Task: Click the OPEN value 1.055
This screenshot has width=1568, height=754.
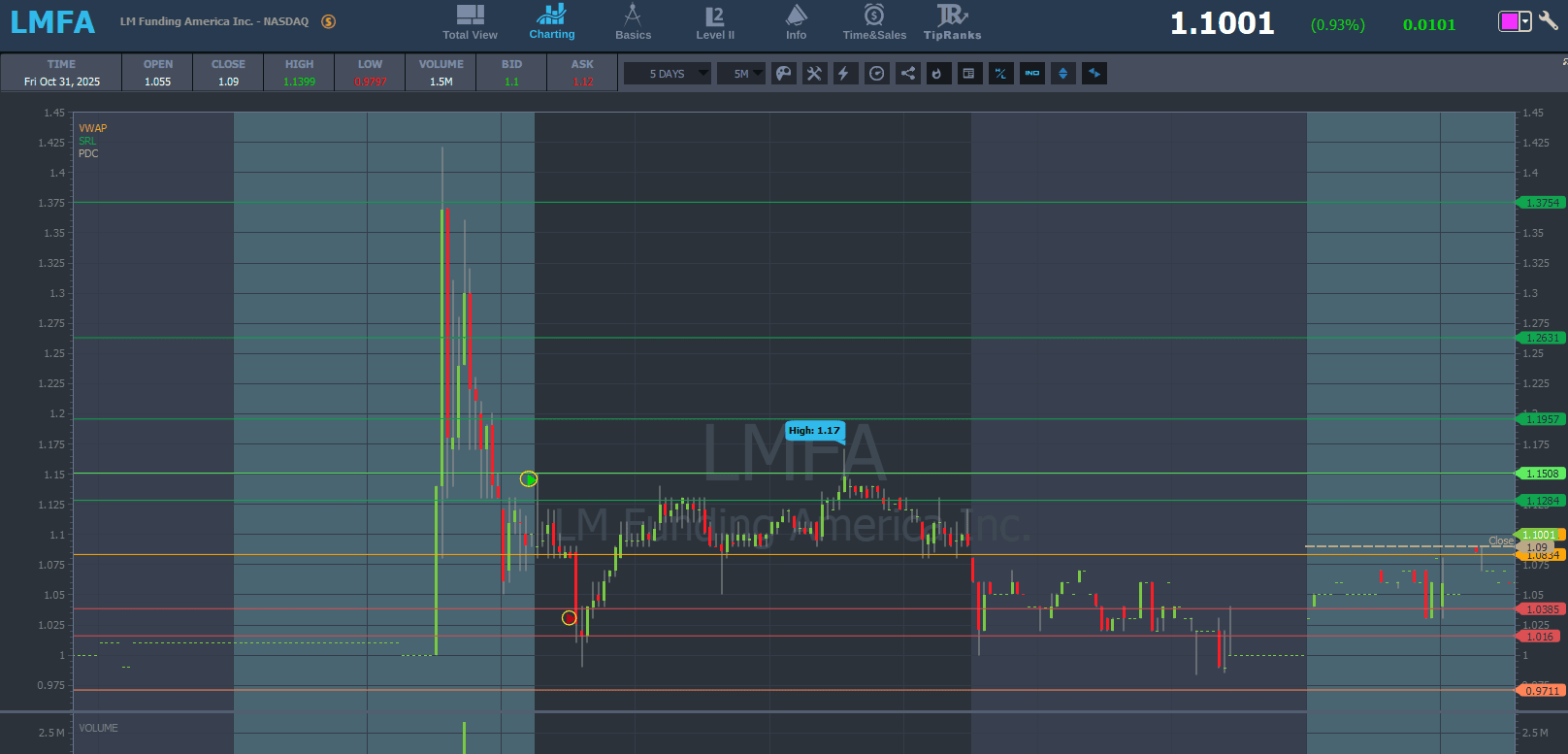Action: 158,82
